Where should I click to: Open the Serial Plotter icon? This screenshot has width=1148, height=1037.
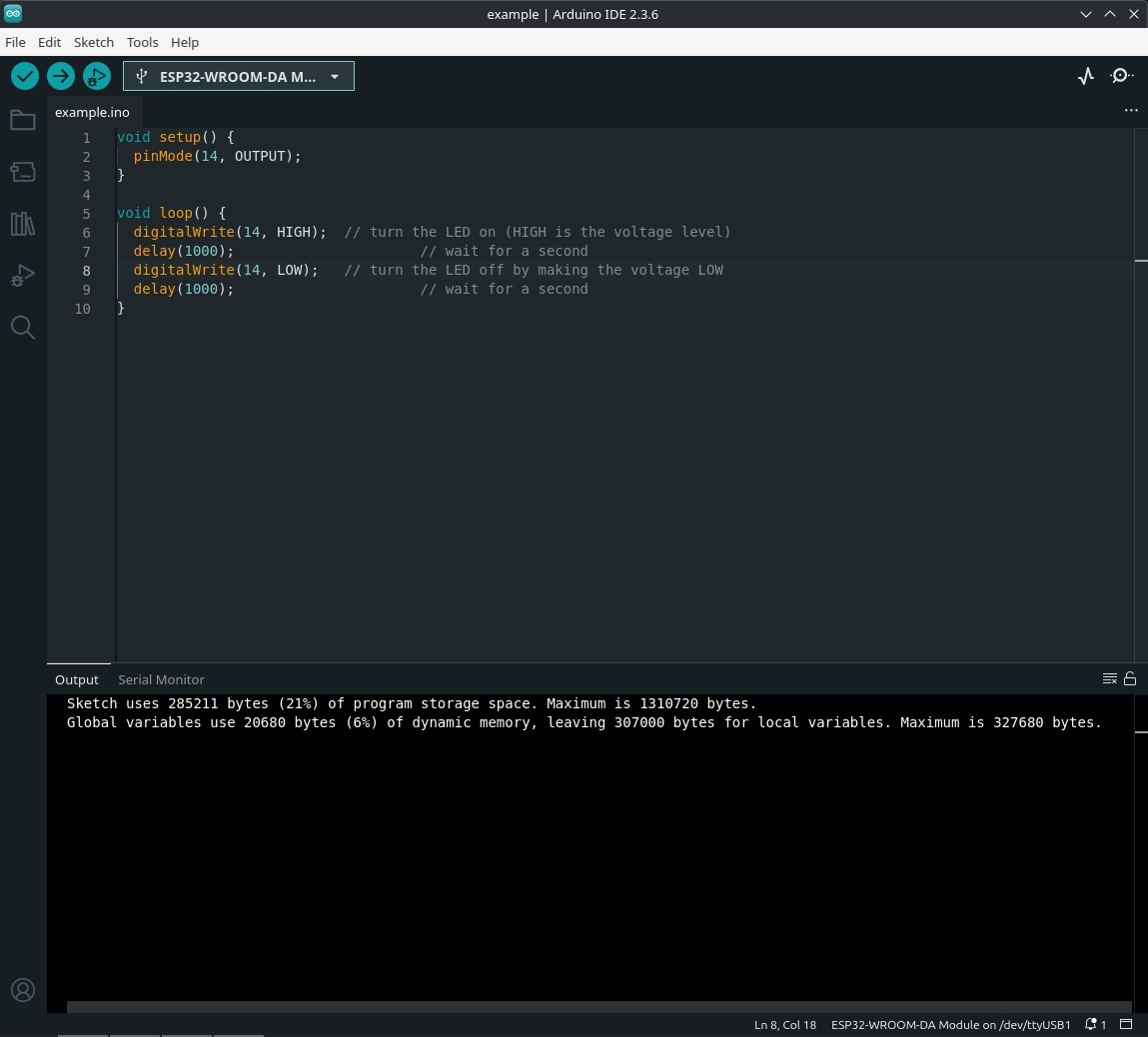coord(1086,75)
